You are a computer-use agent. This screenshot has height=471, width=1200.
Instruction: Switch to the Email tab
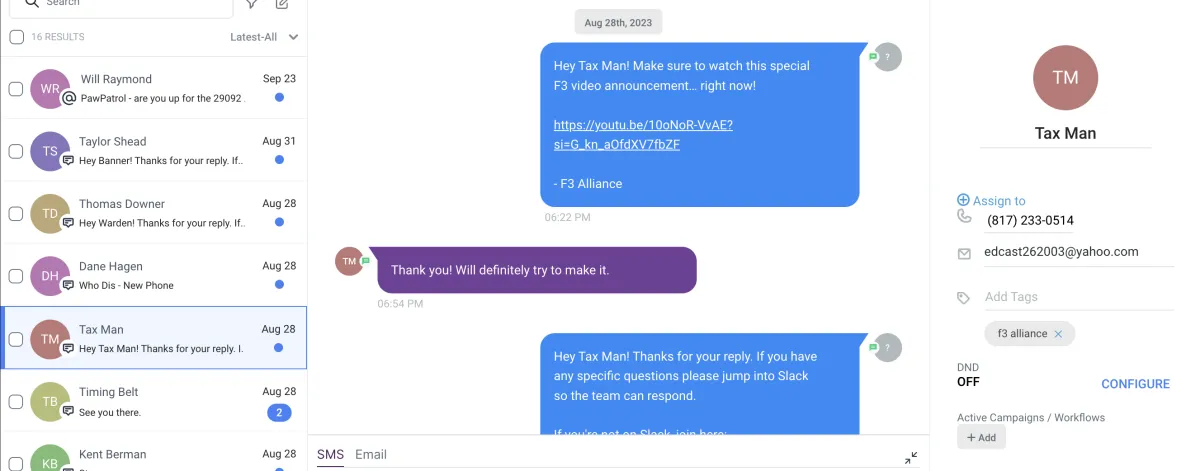(x=371, y=454)
